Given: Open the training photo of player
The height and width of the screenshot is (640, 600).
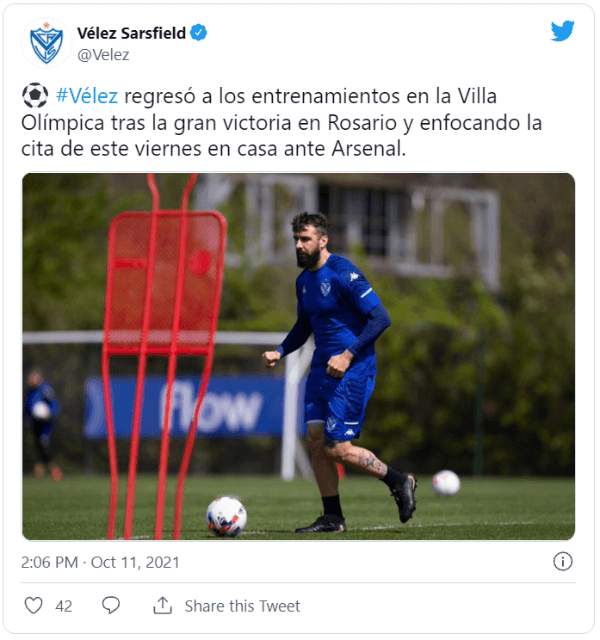Looking at the screenshot, I should (298, 357).
